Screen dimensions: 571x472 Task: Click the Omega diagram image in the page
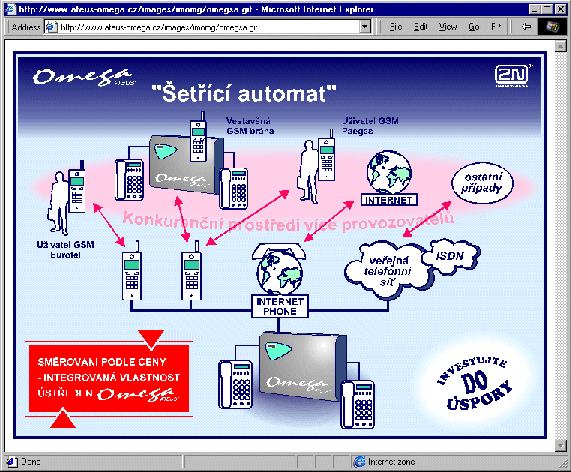pos(280,245)
